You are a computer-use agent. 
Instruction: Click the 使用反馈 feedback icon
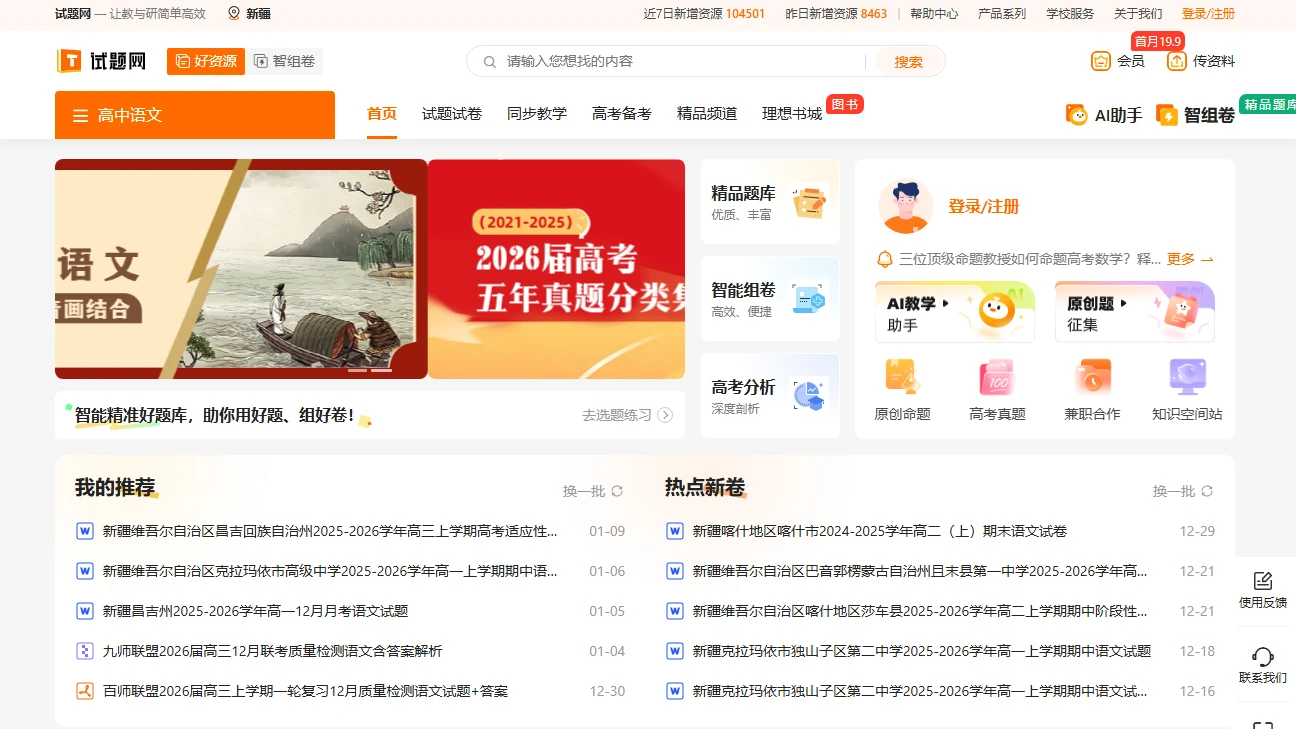(1262, 580)
